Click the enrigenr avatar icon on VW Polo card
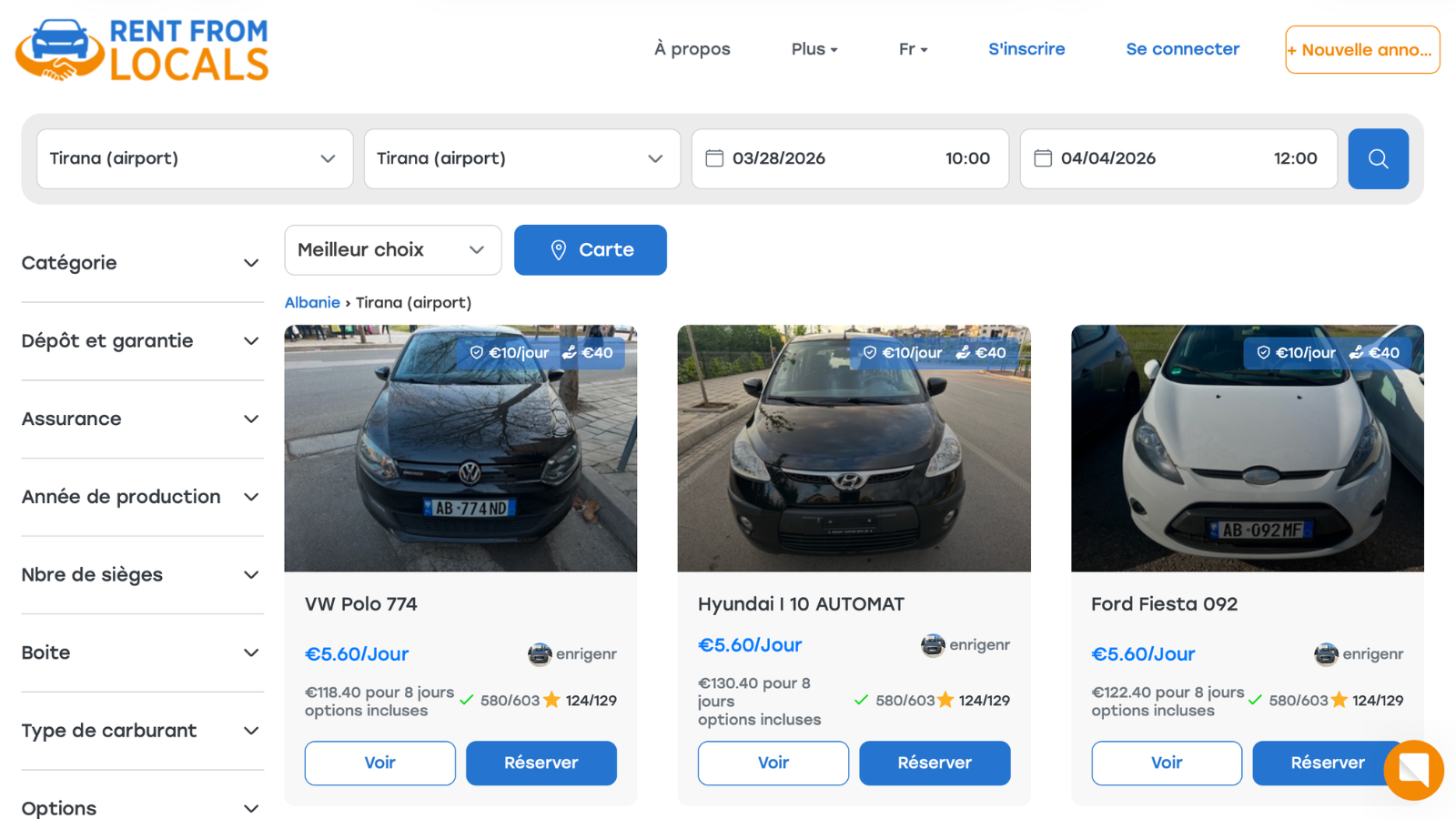 click(540, 653)
